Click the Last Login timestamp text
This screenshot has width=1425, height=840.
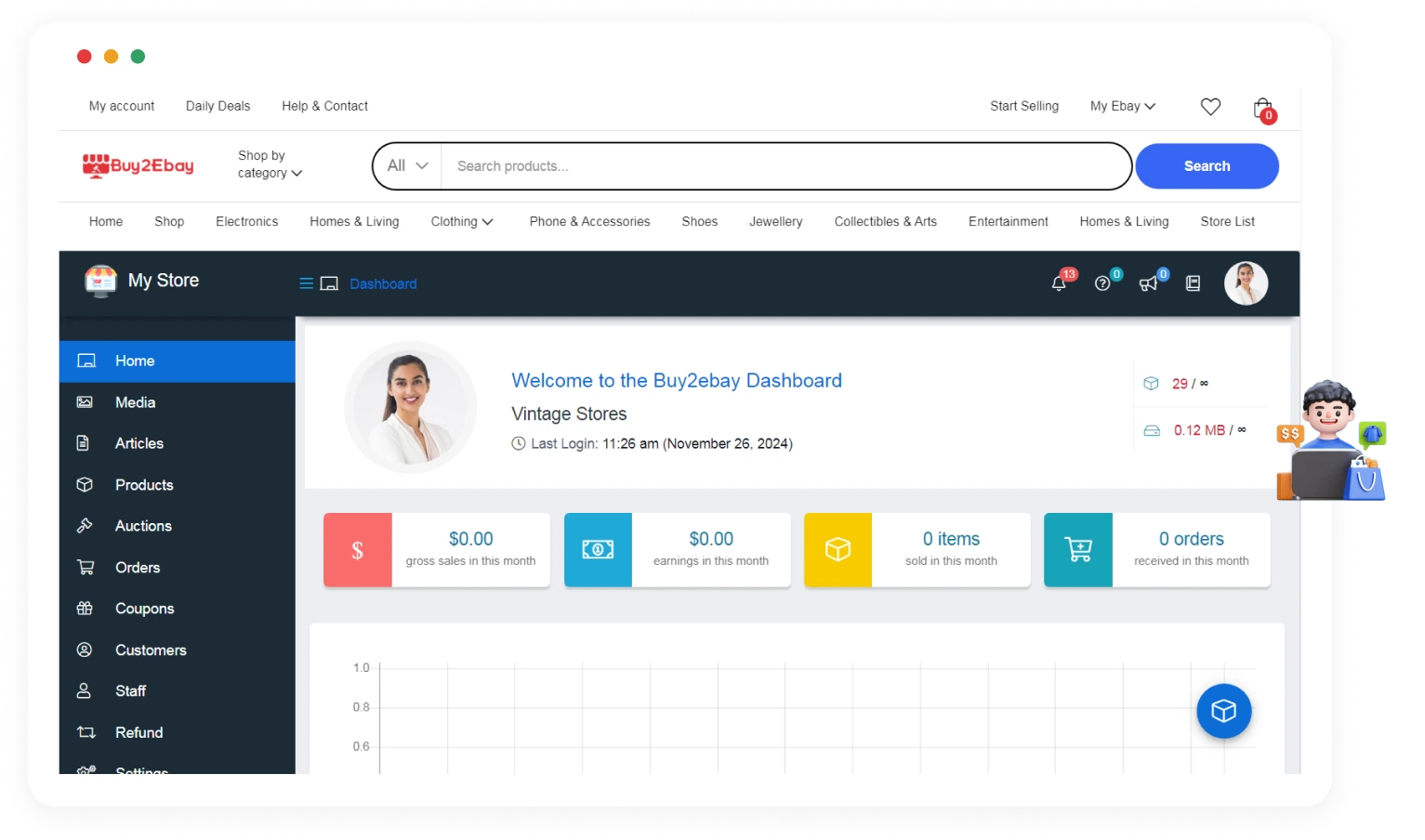(661, 444)
